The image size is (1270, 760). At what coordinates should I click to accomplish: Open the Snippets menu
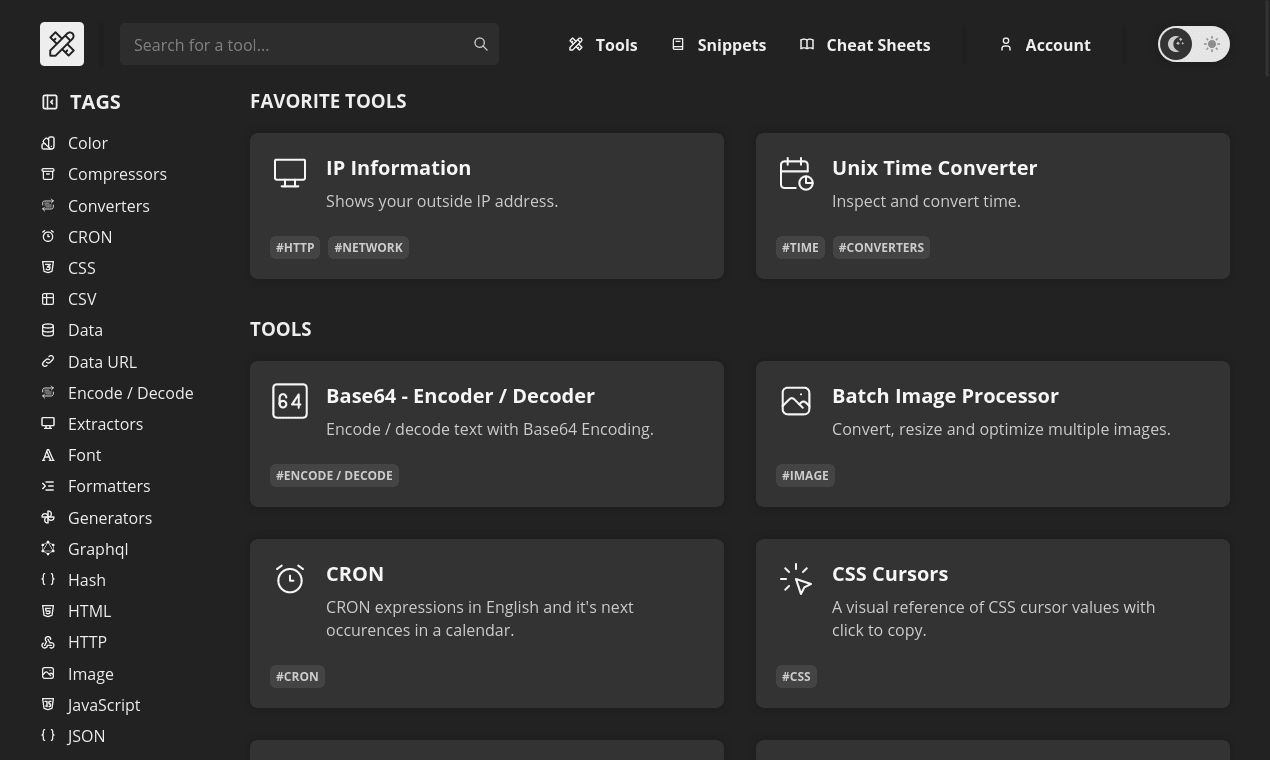point(718,45)
